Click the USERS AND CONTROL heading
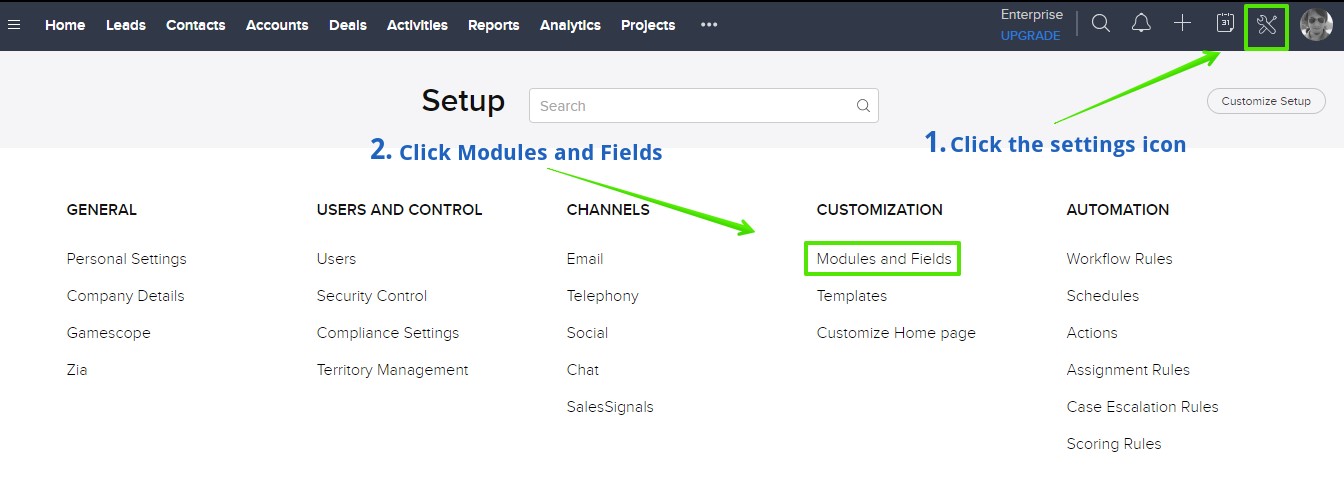This screenshot has height=484, width=1344. click(400, 210)
